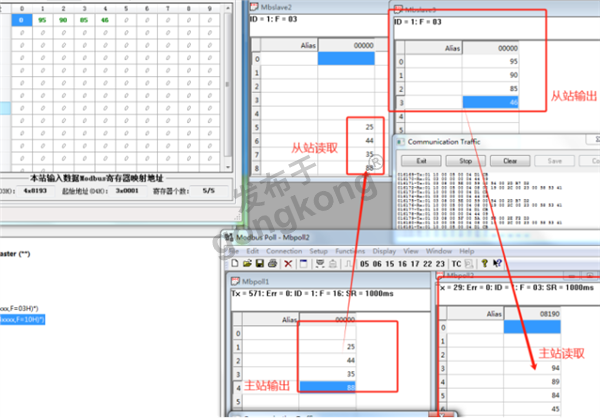The height and width of the screenshot is (418, 600).
Task: Click the Open file icon in Modbus Poll
Action: pos(247,263)
